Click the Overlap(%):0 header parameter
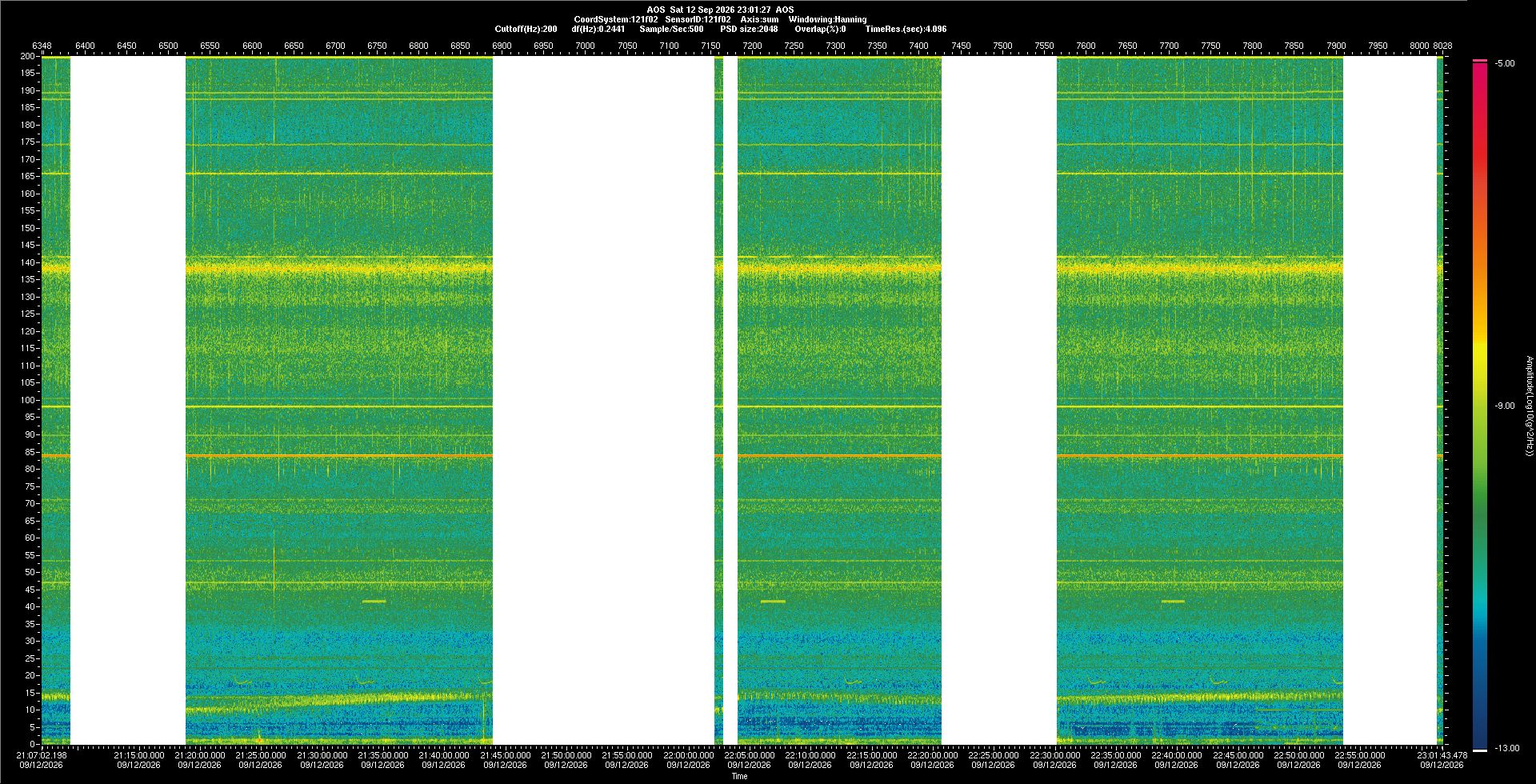 click(820, 29)
